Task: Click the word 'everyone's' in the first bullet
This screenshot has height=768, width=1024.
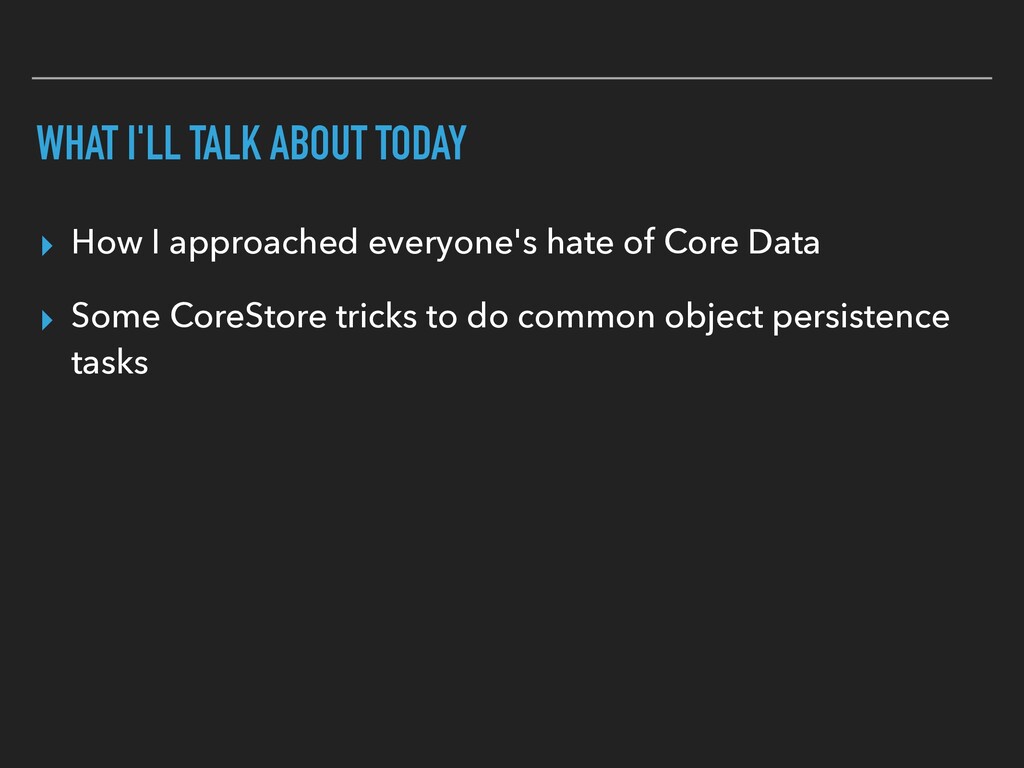Action: click(453, 243)
